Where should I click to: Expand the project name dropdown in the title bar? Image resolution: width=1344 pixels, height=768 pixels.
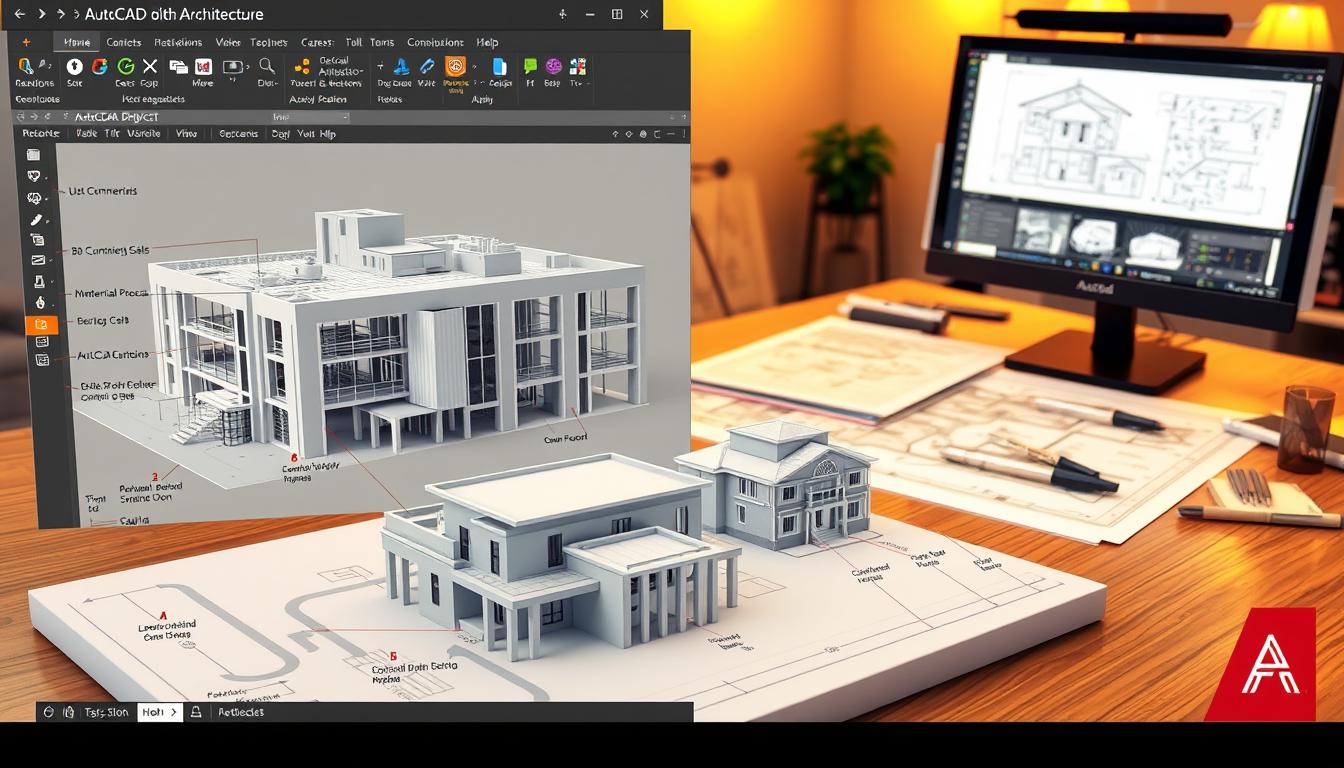(343, 117)
